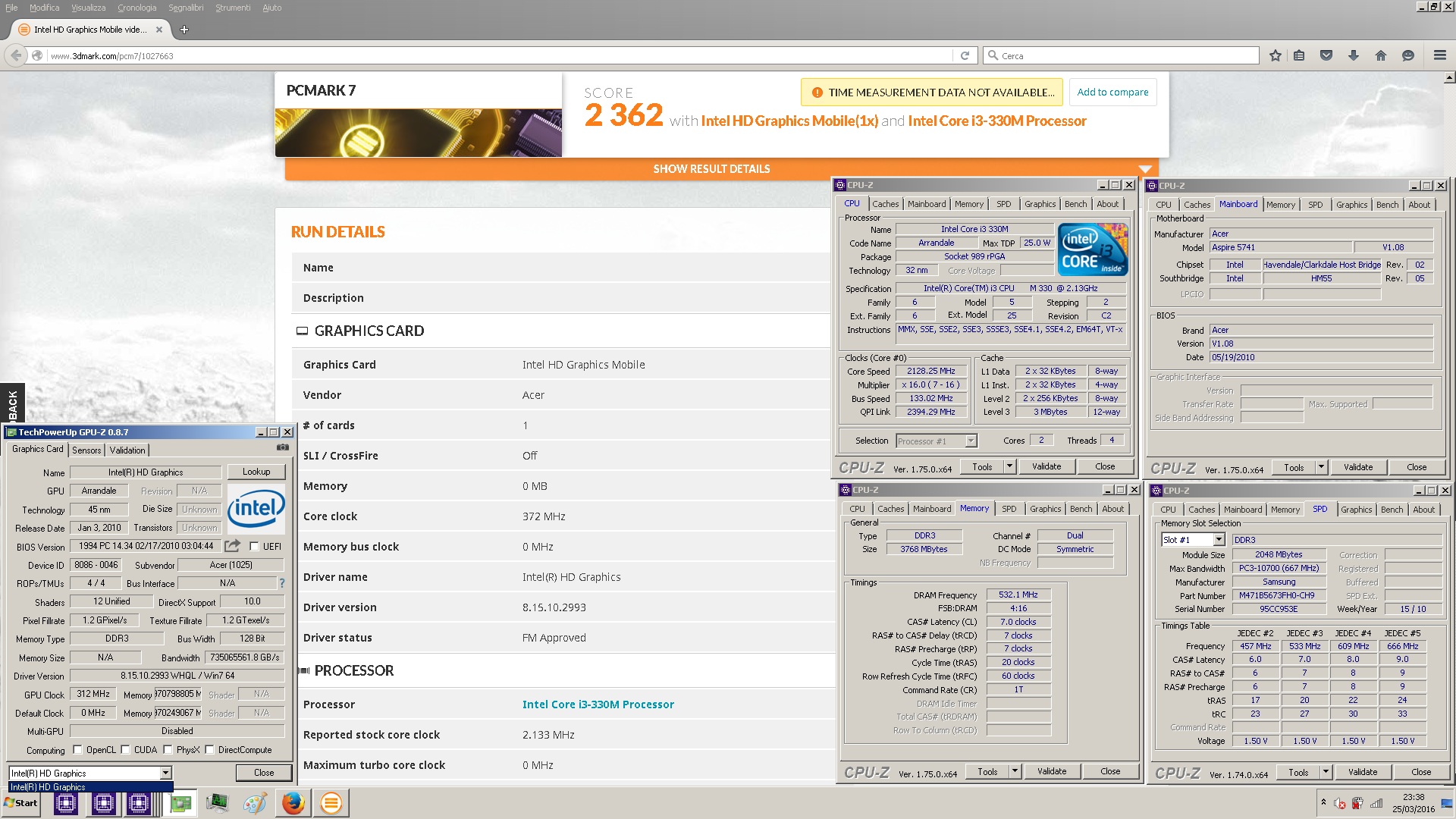This screenshot has height=819, width=1456.
Task: Open the downloads arrow icon
Action: [1354, 55]
